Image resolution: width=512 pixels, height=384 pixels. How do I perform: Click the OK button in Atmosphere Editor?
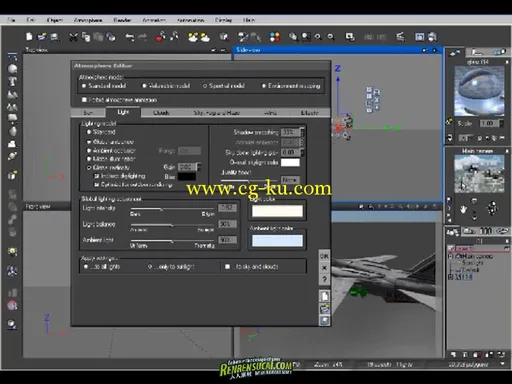(x=324, y=256)
